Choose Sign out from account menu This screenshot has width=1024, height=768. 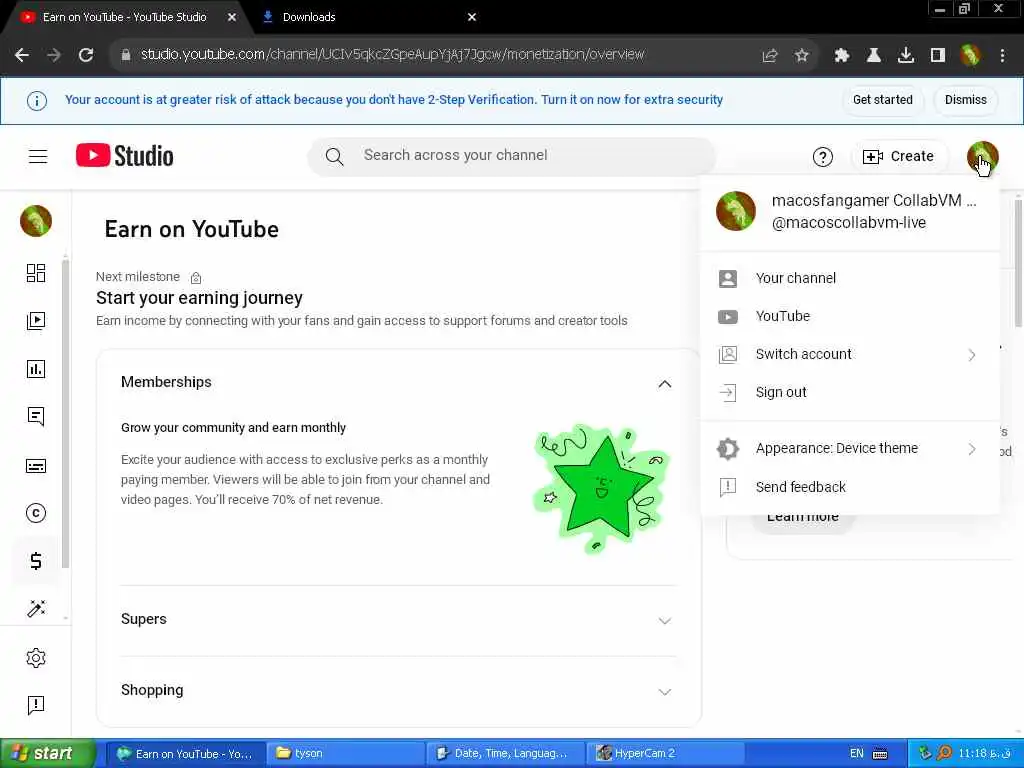pyautogui.click(x=850, y=392)
